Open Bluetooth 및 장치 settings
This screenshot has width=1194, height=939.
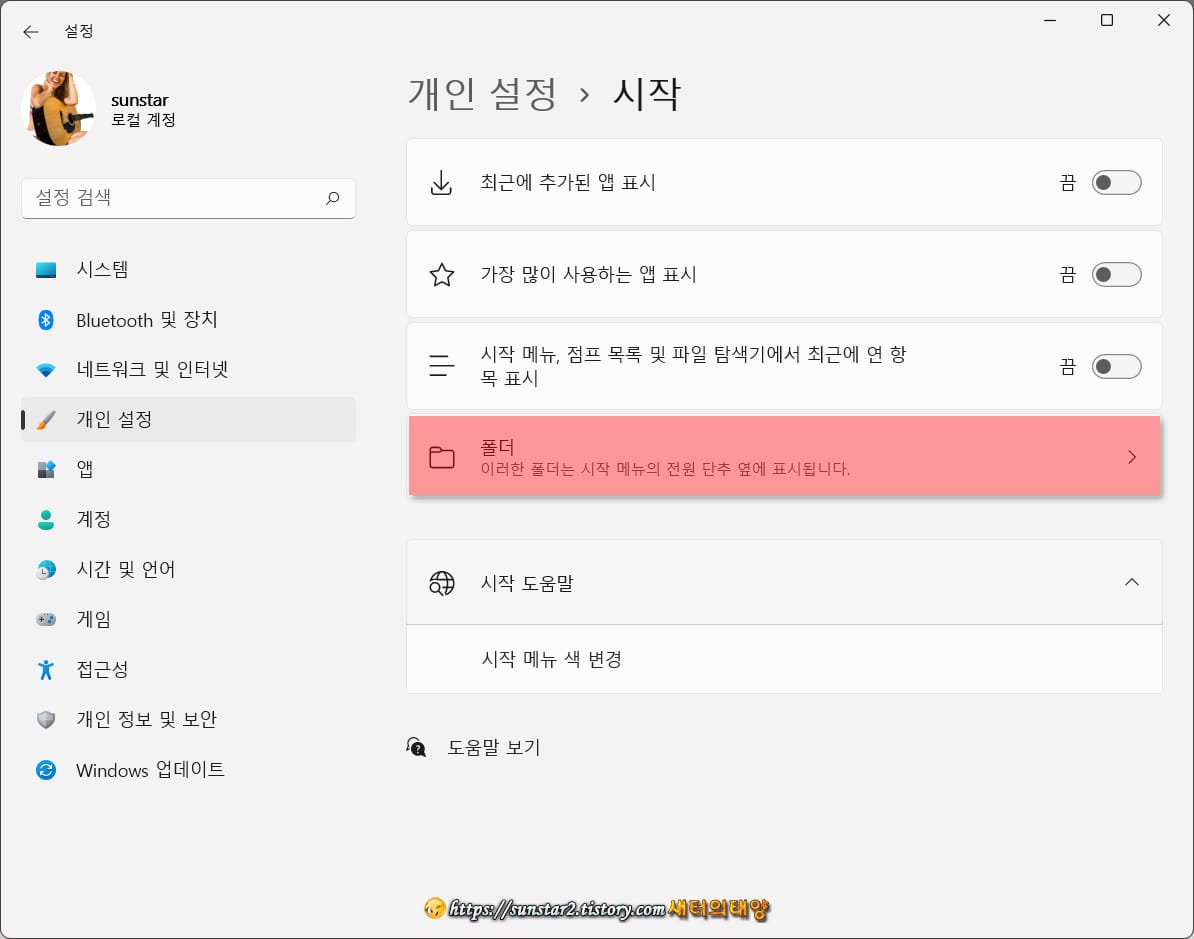tap(45, 320)
